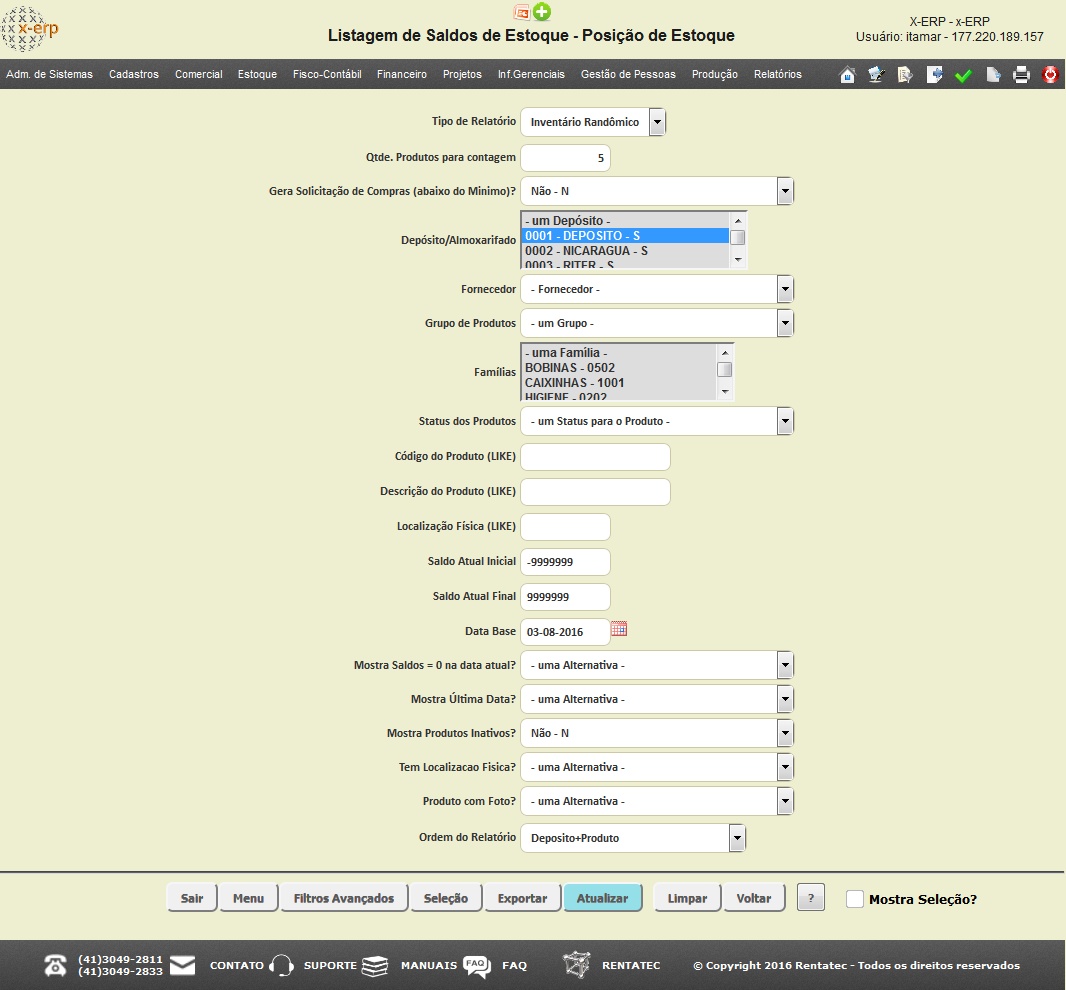
Task: Click the gray blank page icon
Action: 993,75
